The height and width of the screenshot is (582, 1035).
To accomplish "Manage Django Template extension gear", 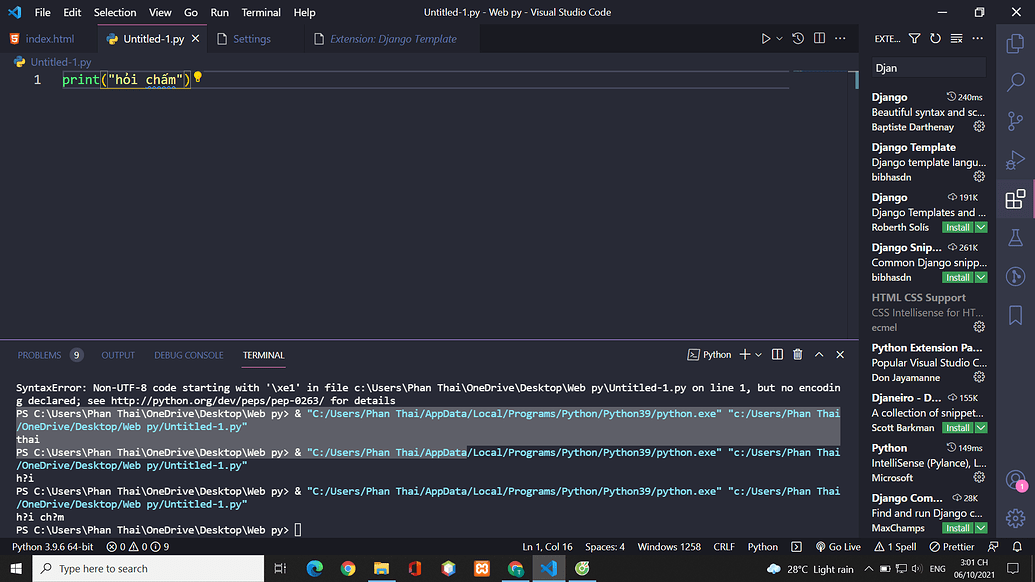I will pyautogui.click(x=979, y=177).
